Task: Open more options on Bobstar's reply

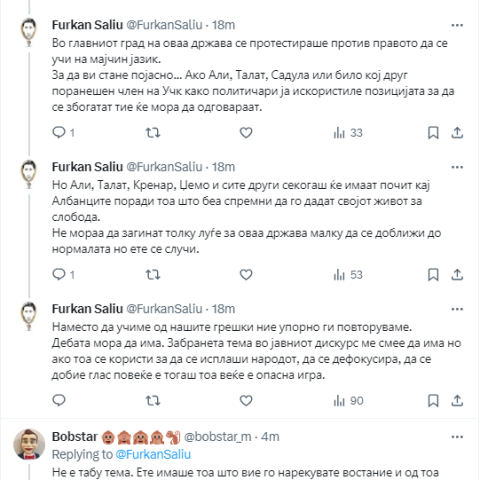Action: point(457,437)
